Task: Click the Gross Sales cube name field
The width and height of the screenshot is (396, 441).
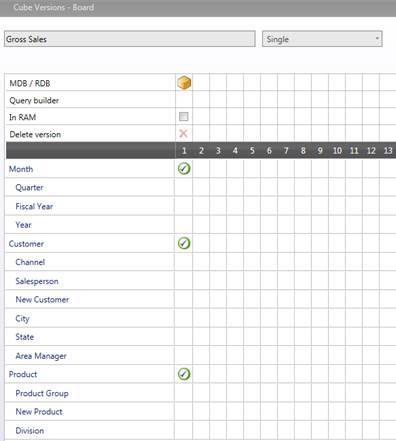Action: tap(130, 39)
